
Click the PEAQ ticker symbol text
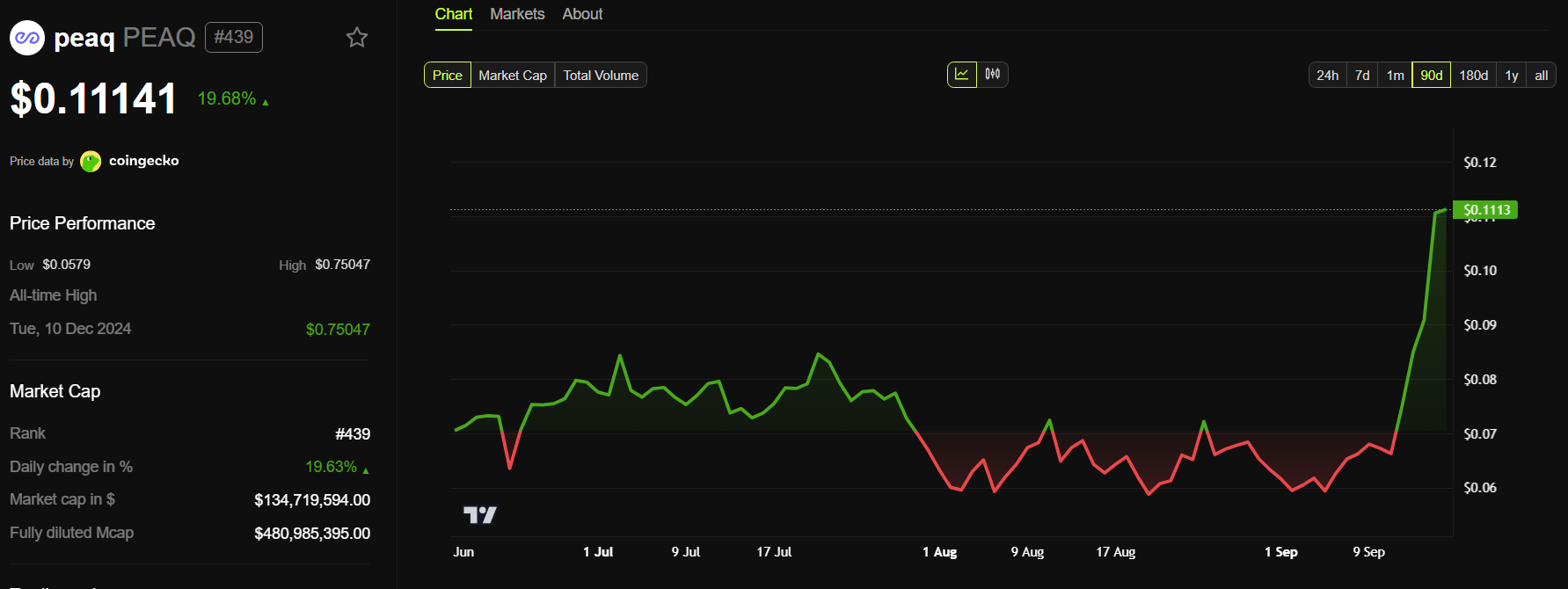(x=159, y=38)
